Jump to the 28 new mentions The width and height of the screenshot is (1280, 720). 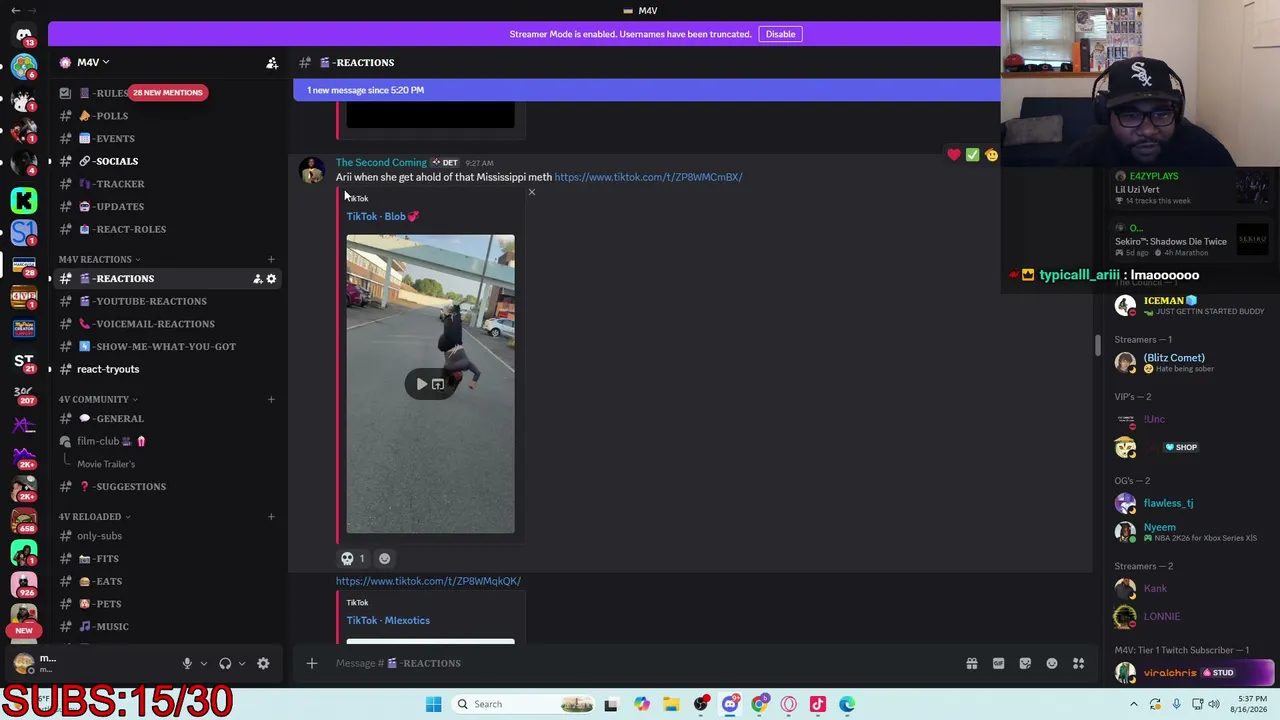167,93
